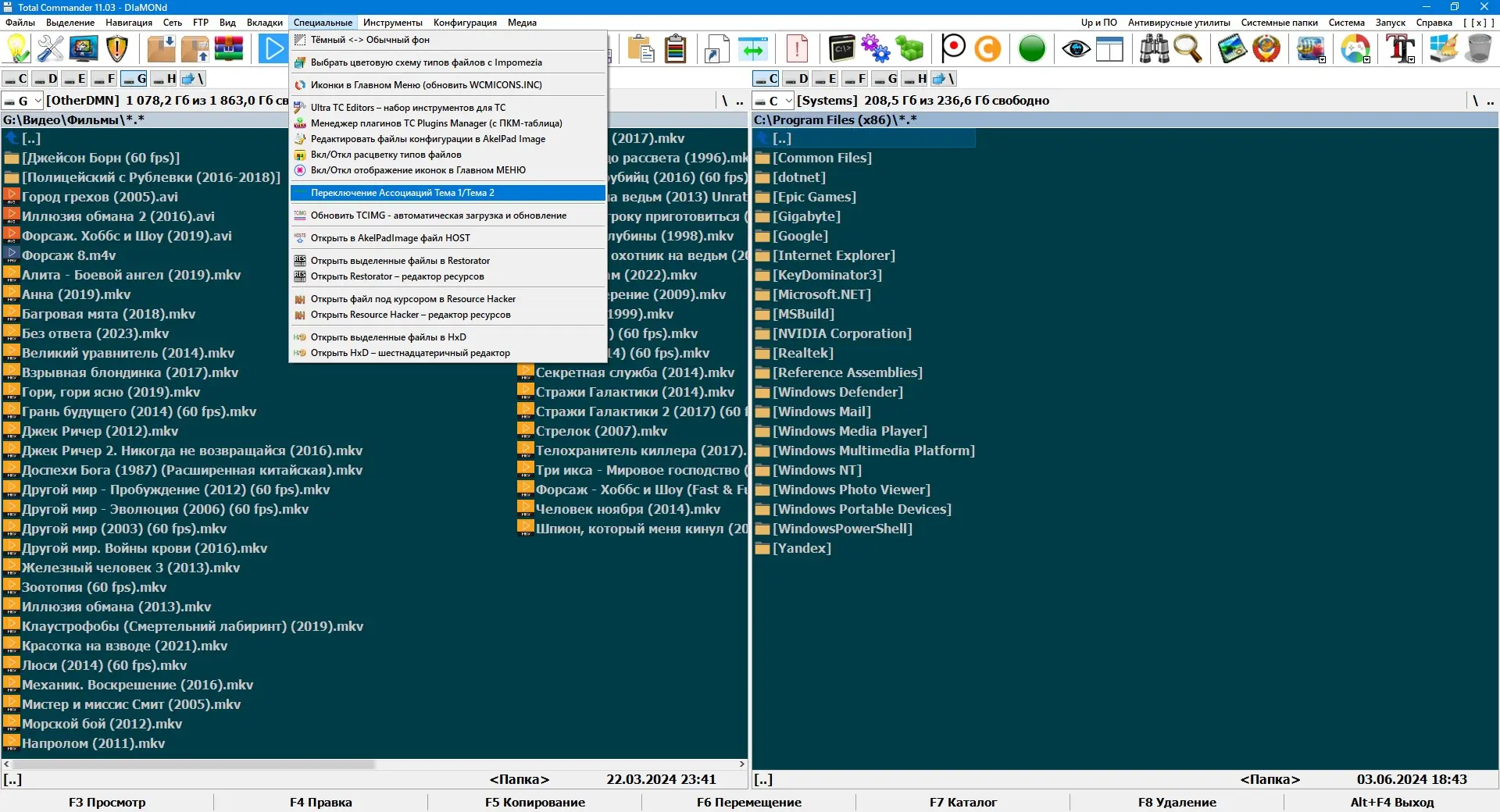1500x812 pixels.
Task: Open the [NVIDIA Corporation] folder
Action: click(x=841, y=333)
